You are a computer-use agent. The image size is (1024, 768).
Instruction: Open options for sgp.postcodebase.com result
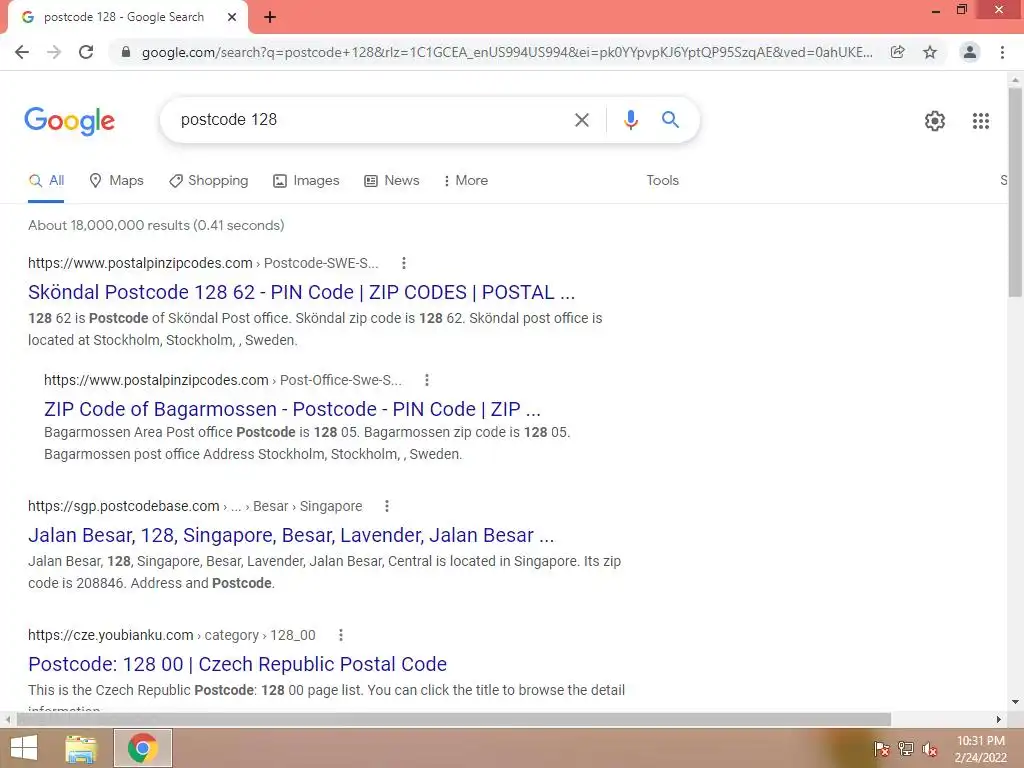(387, 506)
